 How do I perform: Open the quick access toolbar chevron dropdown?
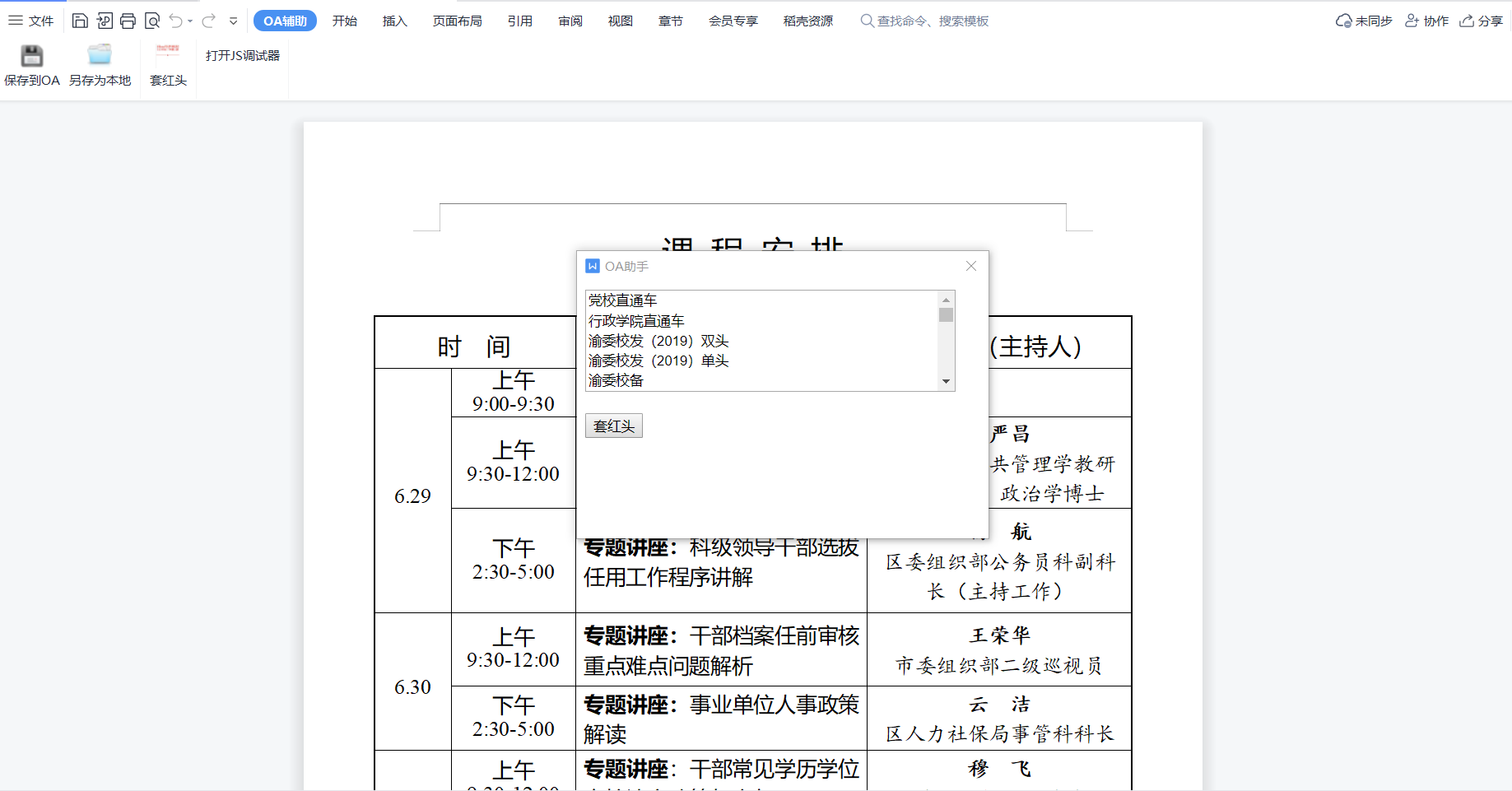(233, 21)
